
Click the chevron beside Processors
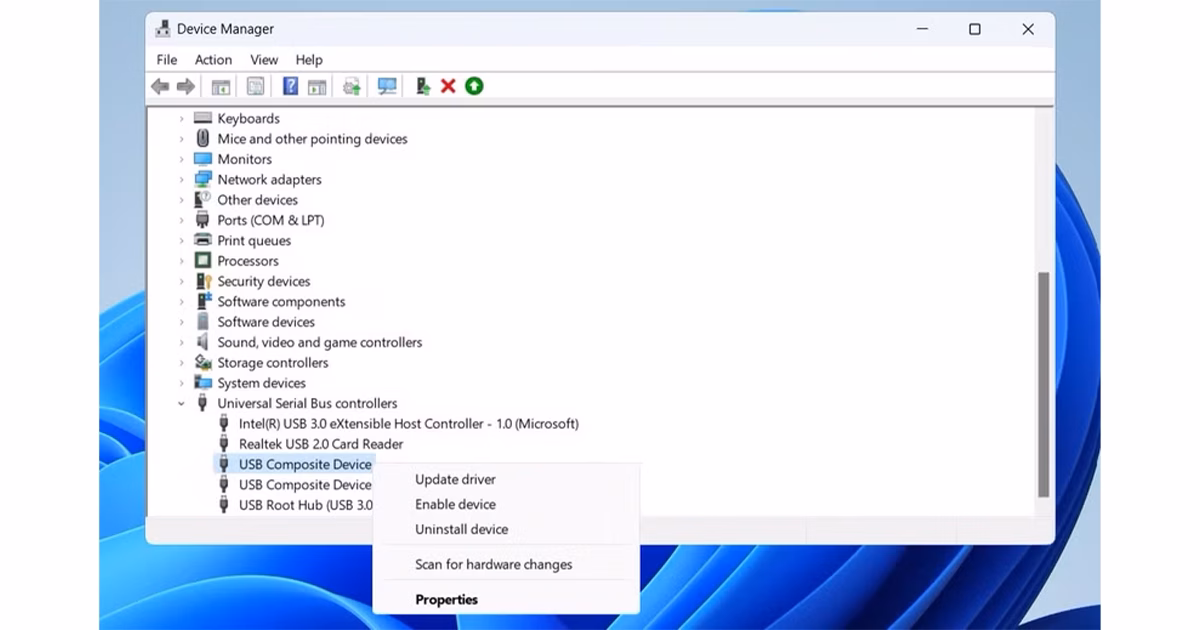click(181, 261)
